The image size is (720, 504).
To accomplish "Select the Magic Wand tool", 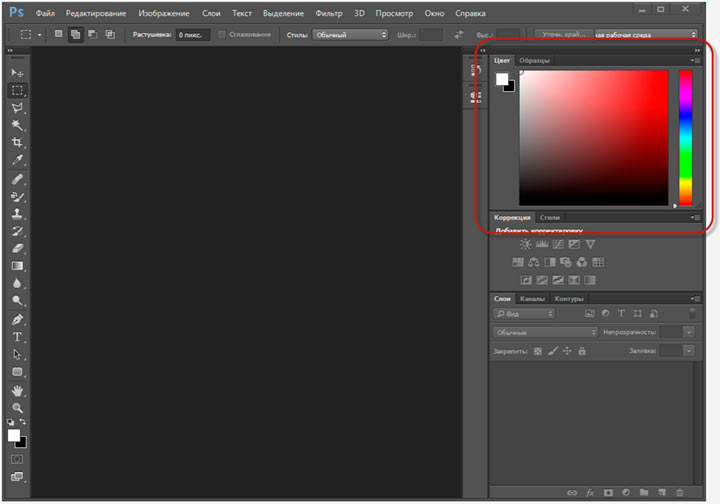I will 17,125.
